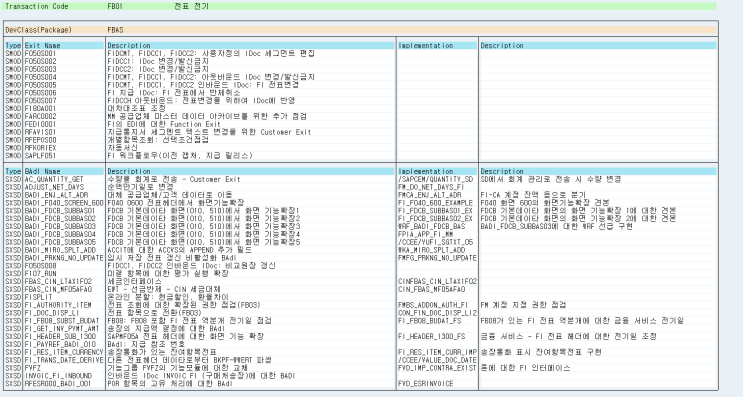
Task: Click BAdI name FI_PAYREF_BADI_010
Action: point(60,344)
